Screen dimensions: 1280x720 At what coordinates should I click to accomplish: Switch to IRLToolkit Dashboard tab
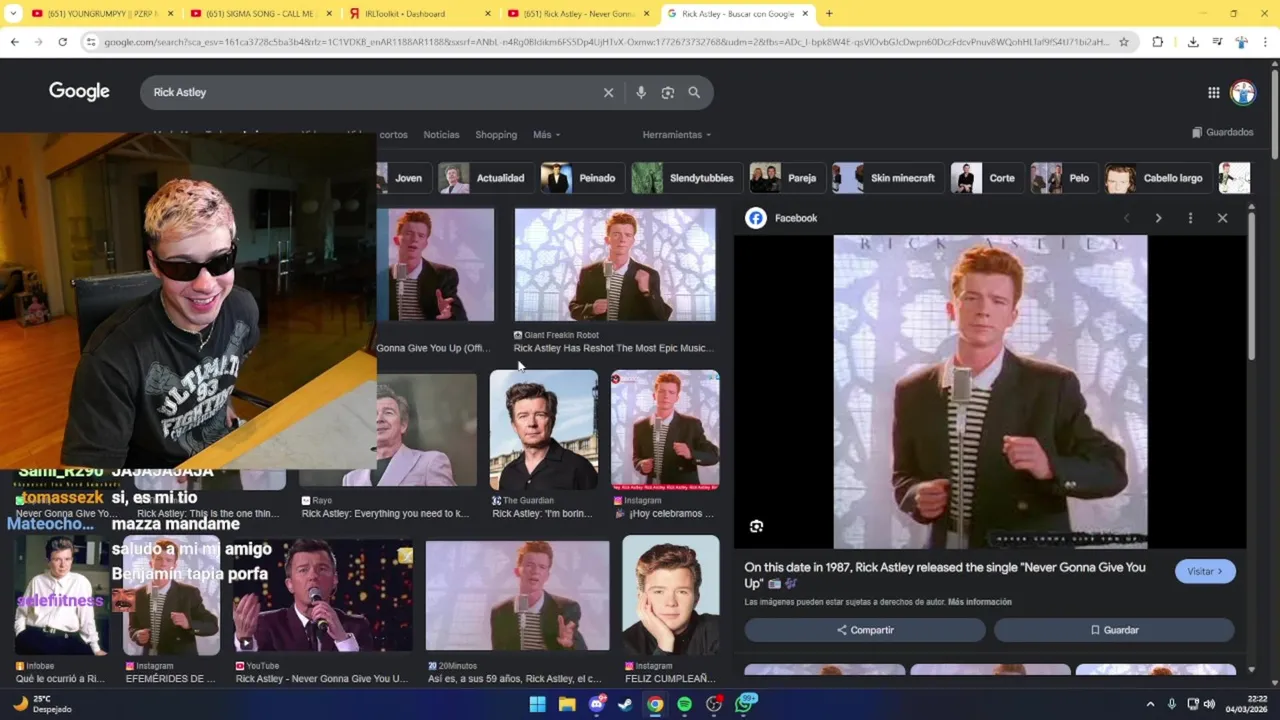[x=418, y=14]
